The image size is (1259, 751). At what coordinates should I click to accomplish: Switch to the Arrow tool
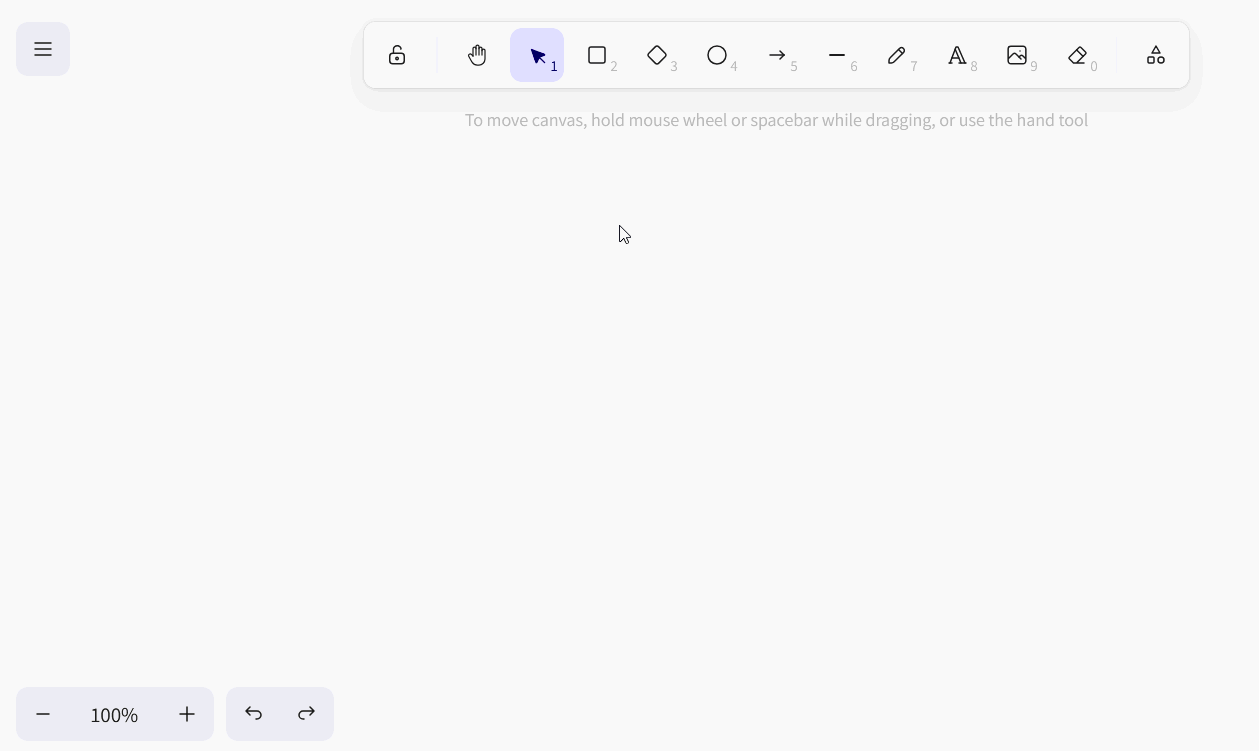point(777,55)
